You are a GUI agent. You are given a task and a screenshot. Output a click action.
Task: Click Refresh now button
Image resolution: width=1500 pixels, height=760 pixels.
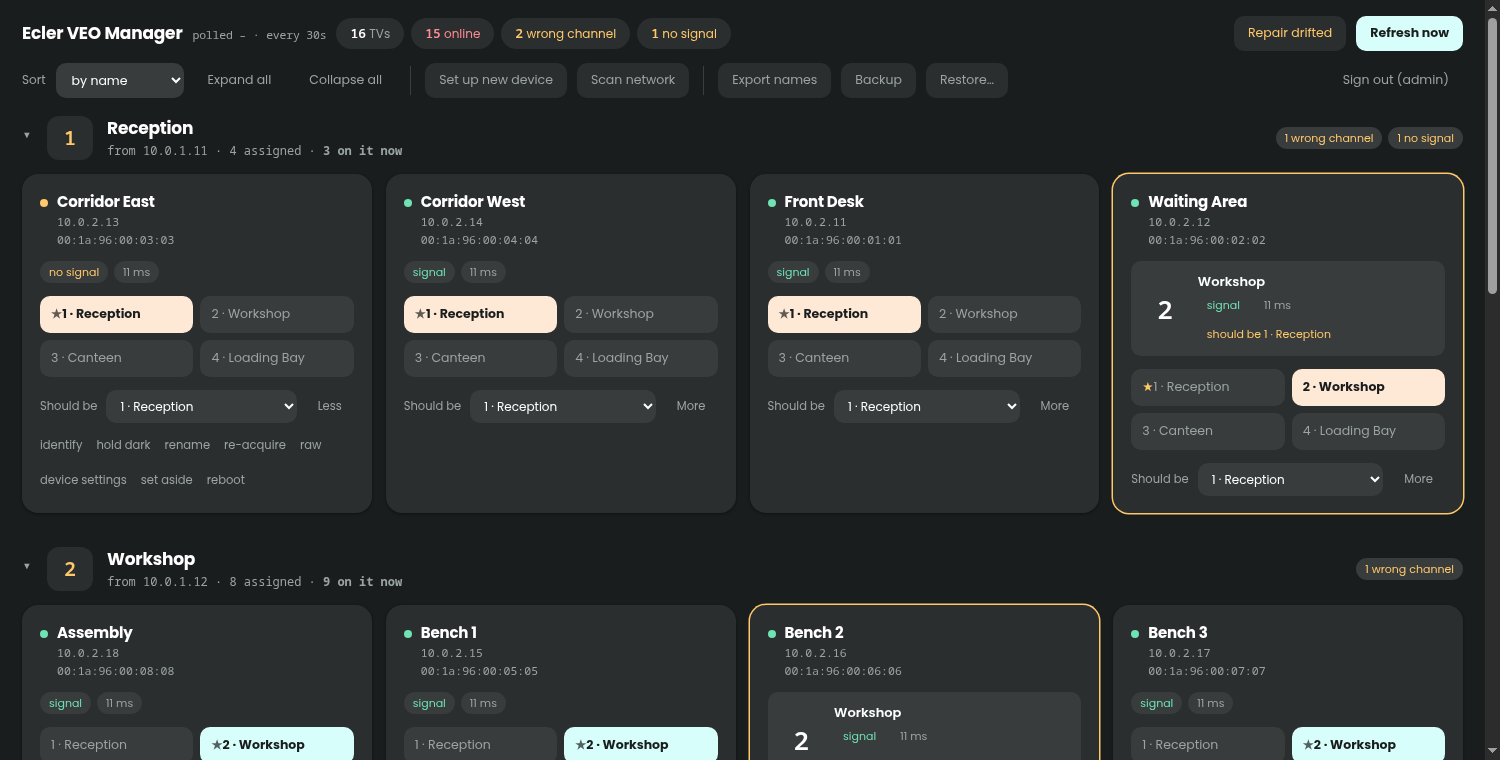click(x=1409, y=33)
